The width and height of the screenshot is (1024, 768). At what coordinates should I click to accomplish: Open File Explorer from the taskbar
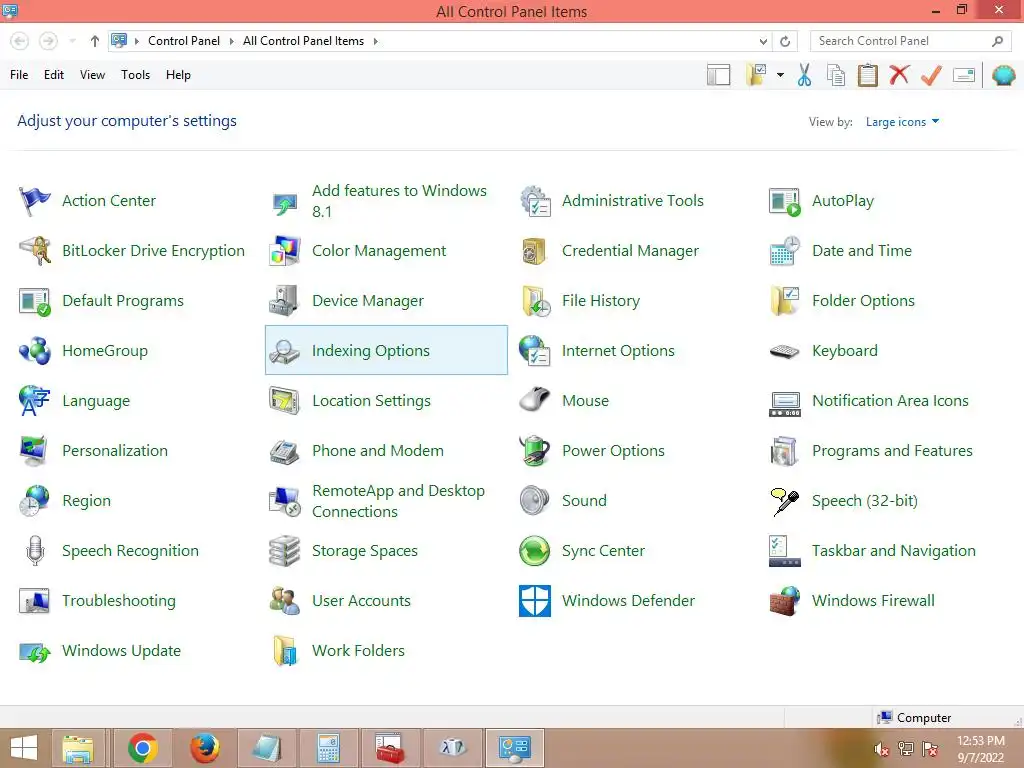click(x=78, y=748)
